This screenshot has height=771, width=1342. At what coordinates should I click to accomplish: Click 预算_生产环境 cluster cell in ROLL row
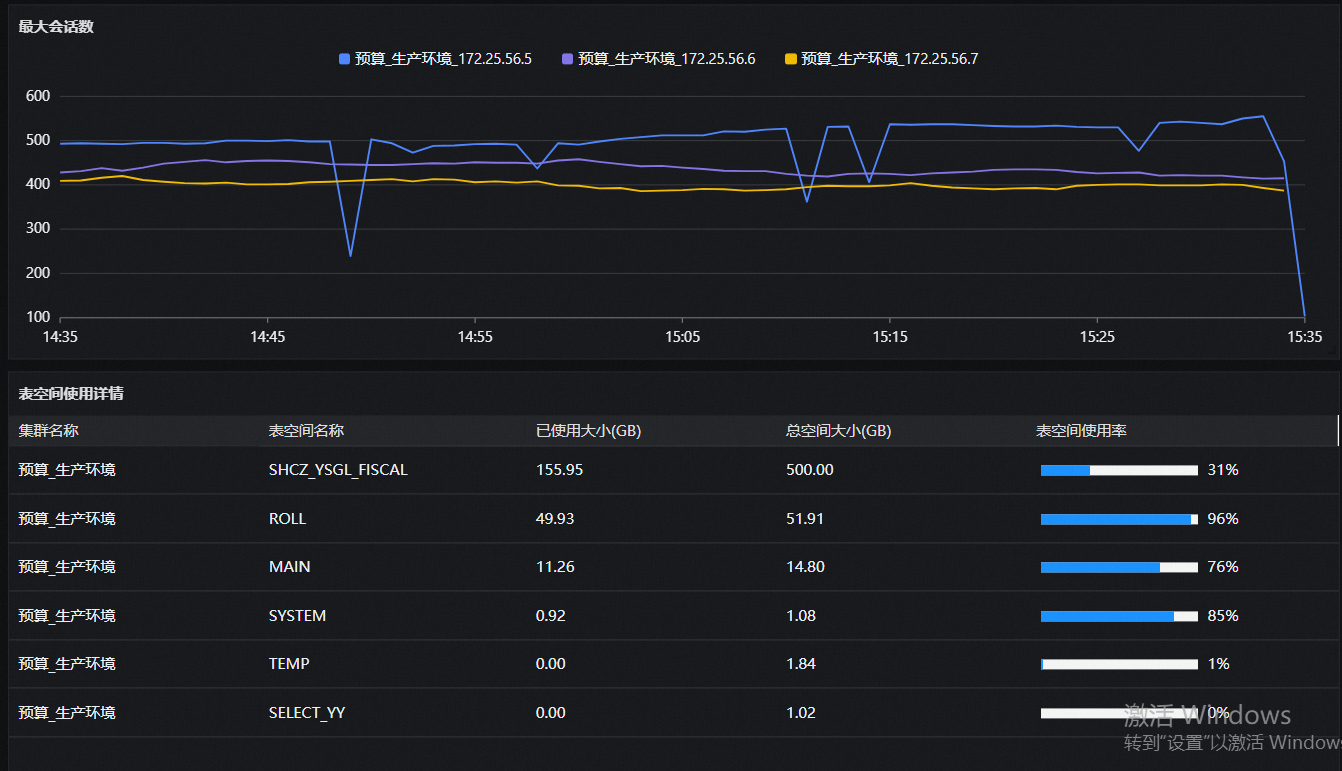click(67, 519)
